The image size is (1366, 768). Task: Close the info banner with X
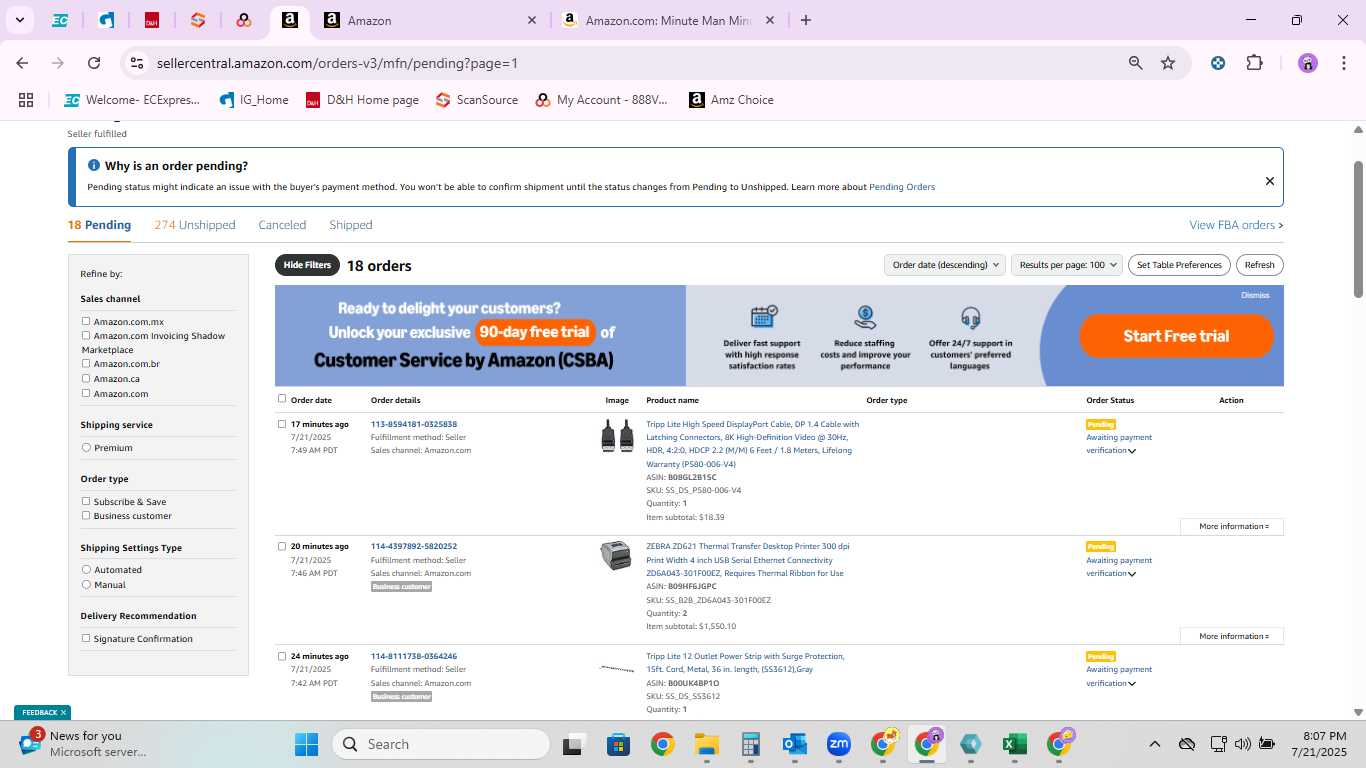[1270, 181]
